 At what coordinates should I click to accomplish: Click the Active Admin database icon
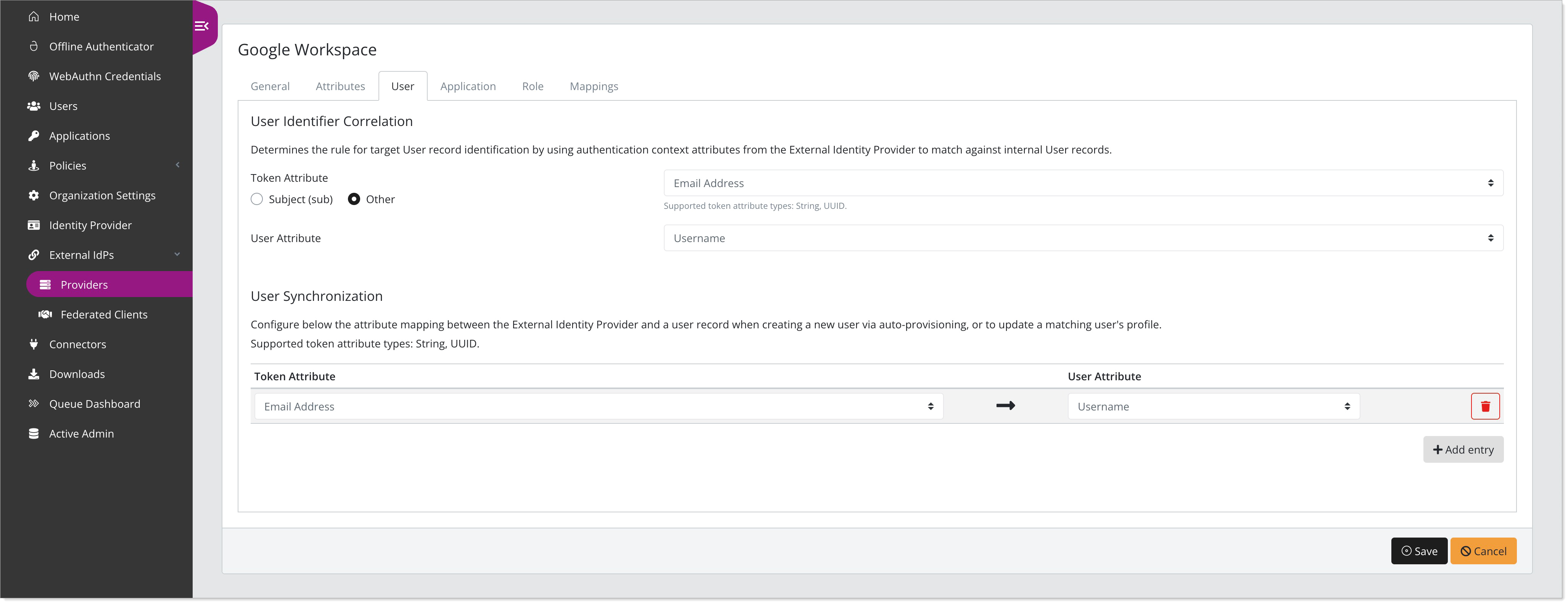tap(34, 433)
